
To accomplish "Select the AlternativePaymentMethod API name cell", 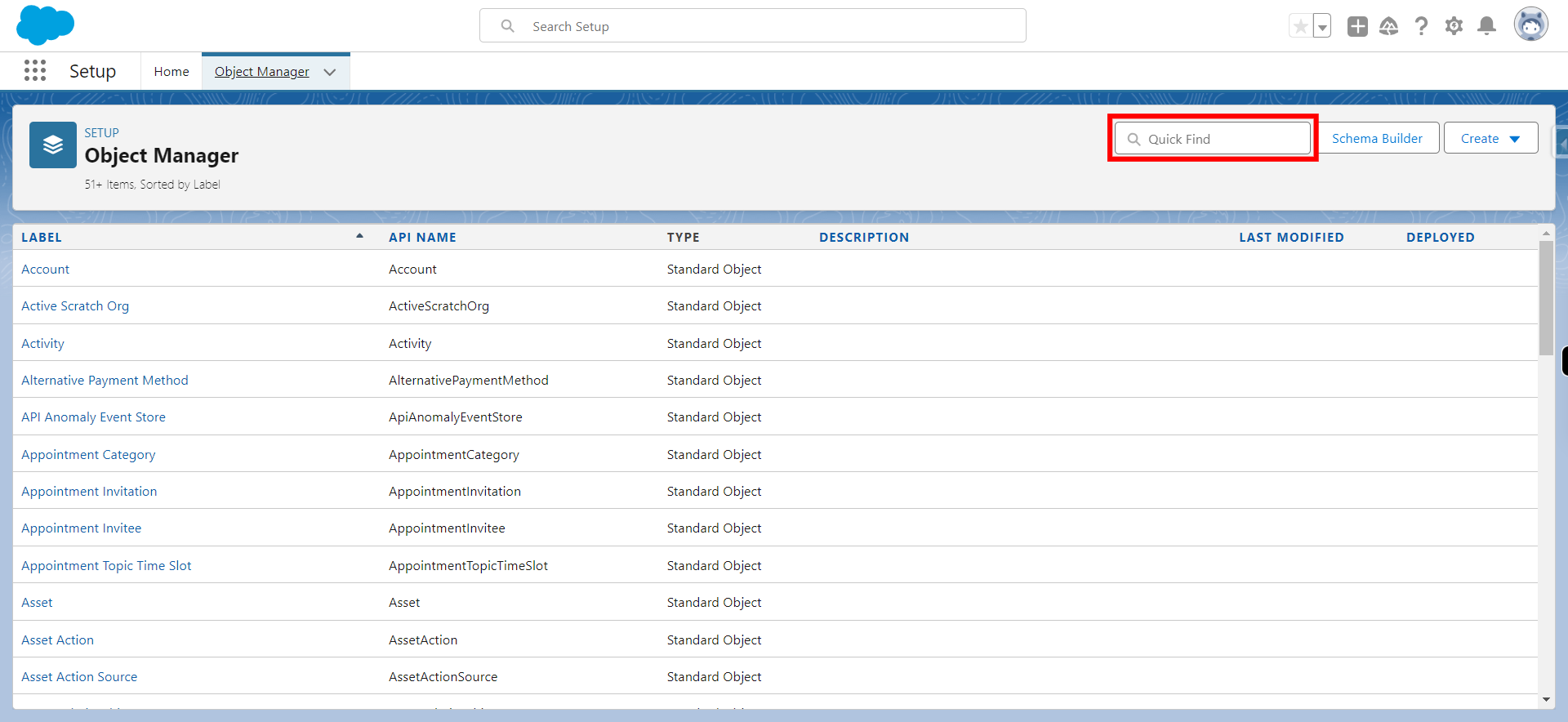I will pyautogui.click(x=469, y=381).
